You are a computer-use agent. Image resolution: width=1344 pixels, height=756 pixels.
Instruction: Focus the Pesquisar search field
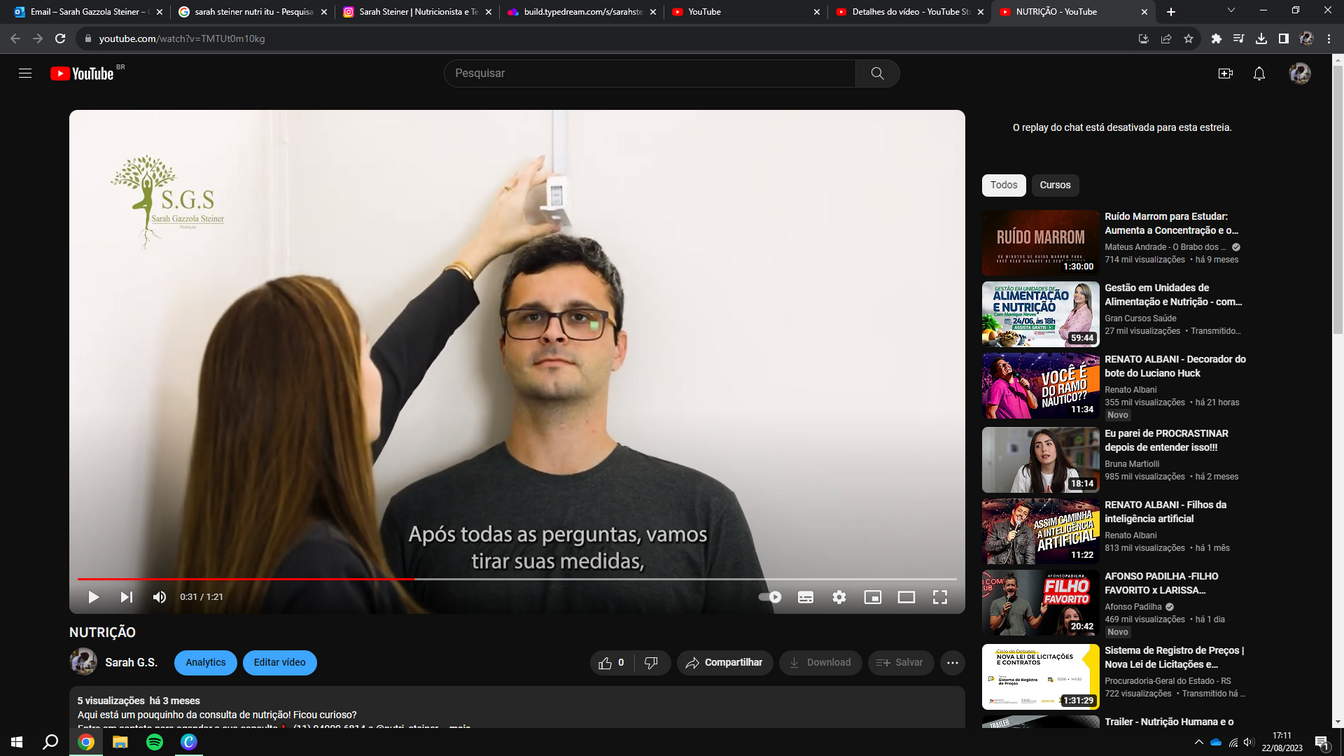pos(650,73)
